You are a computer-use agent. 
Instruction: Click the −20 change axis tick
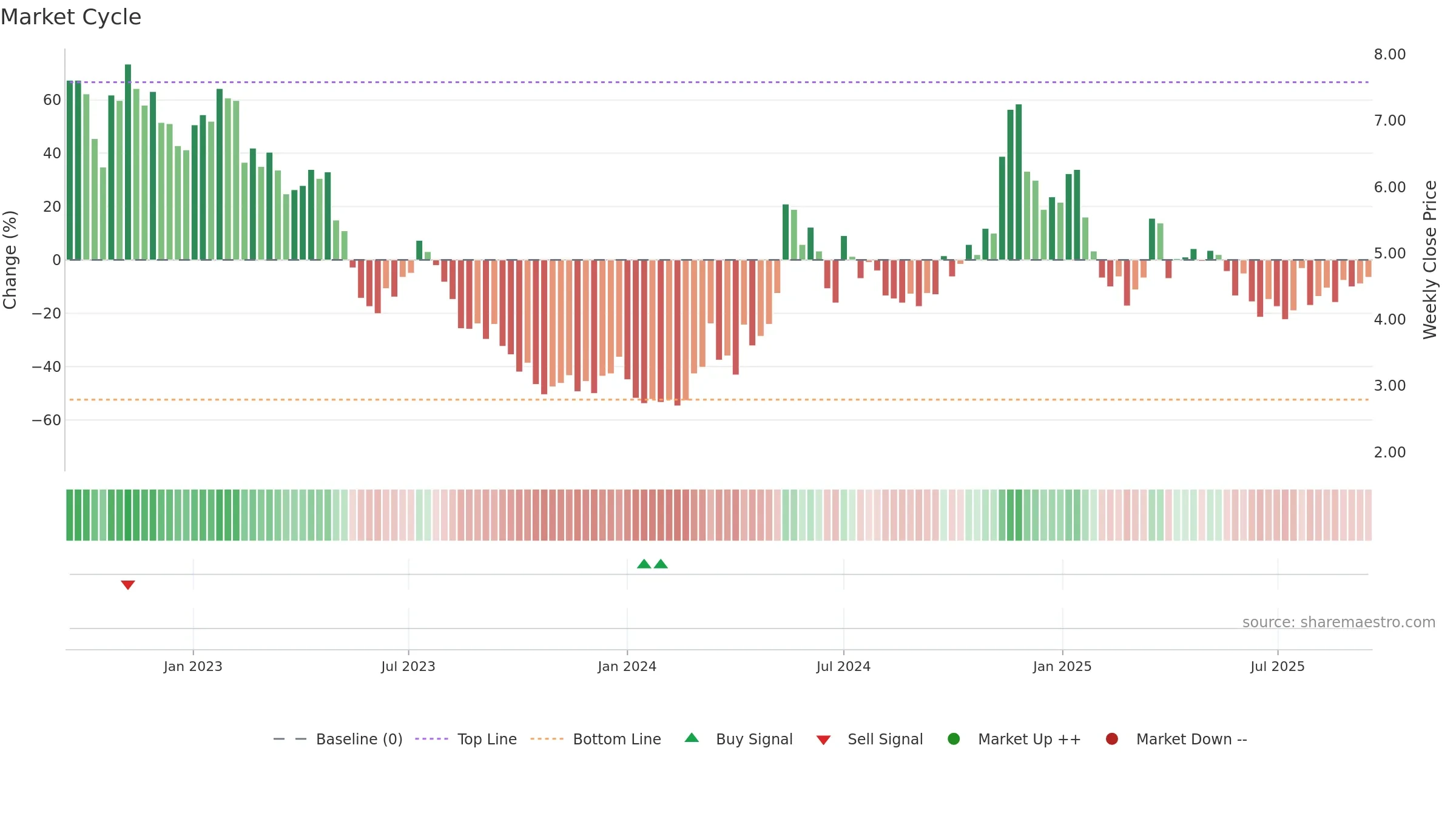(47, 314)
